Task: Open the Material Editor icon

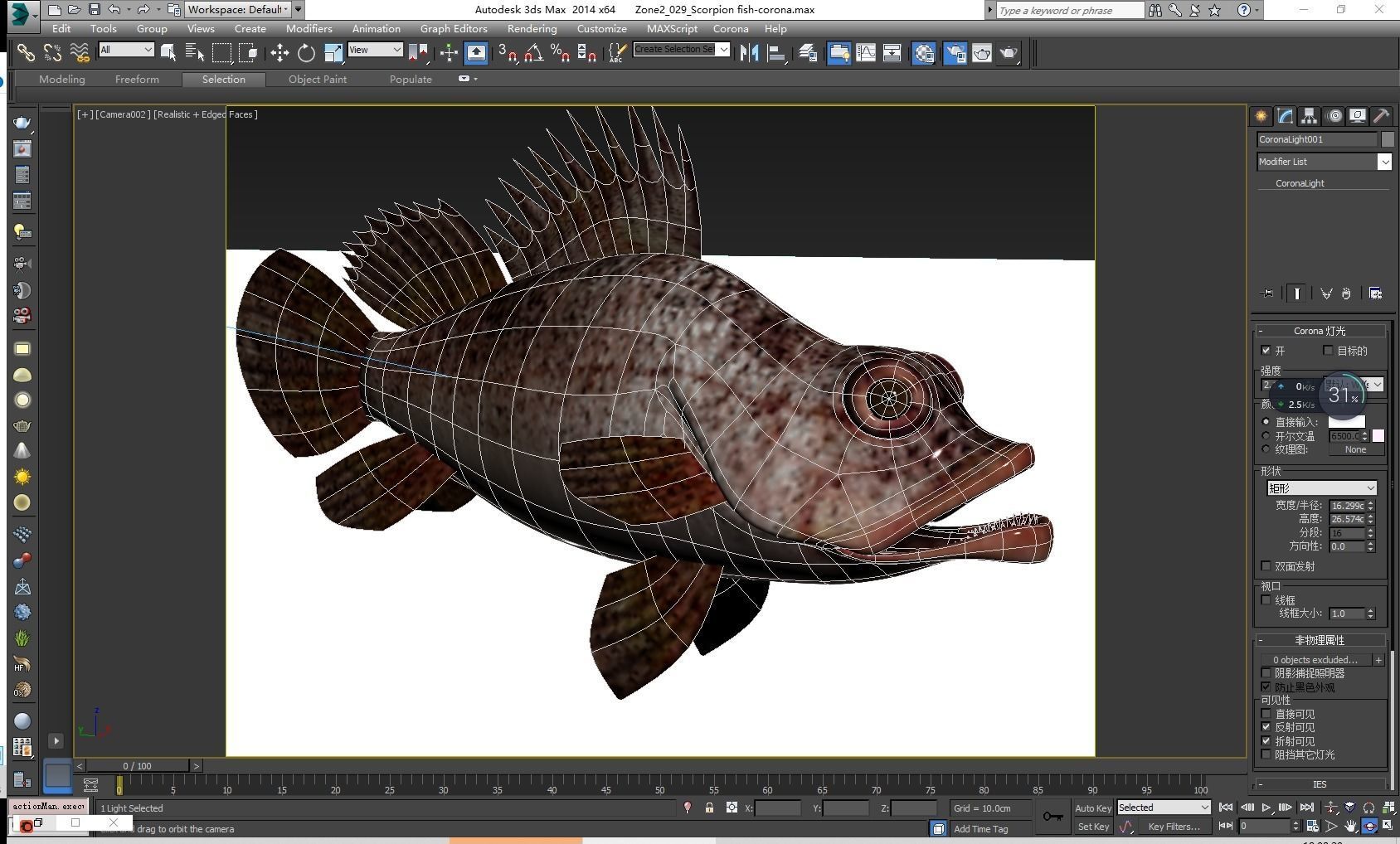Action: 924,53
